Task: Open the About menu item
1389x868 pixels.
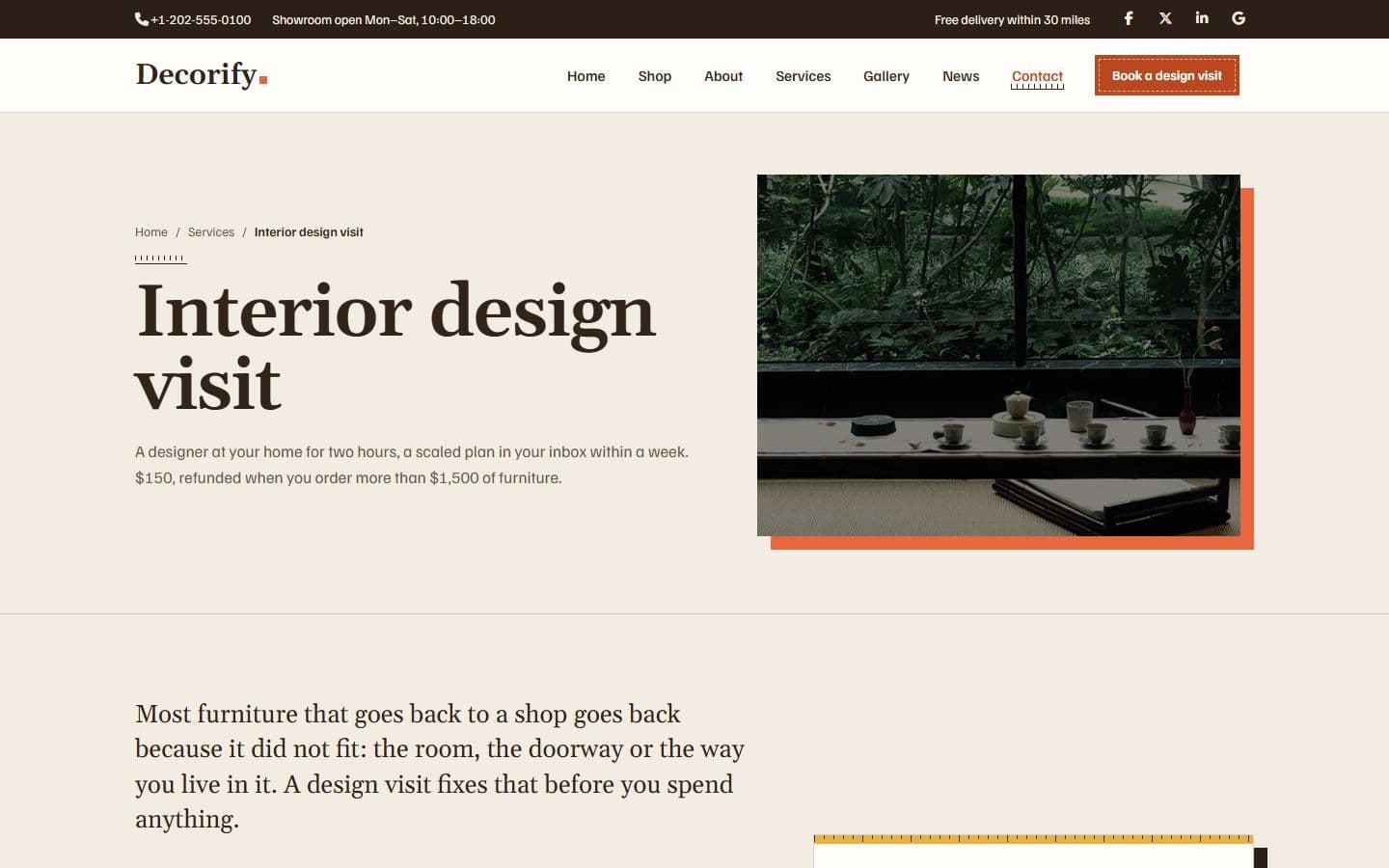Action: pos(723,76)
